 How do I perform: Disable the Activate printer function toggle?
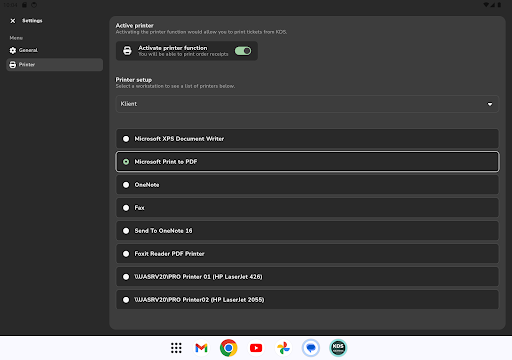click(243, 51)
